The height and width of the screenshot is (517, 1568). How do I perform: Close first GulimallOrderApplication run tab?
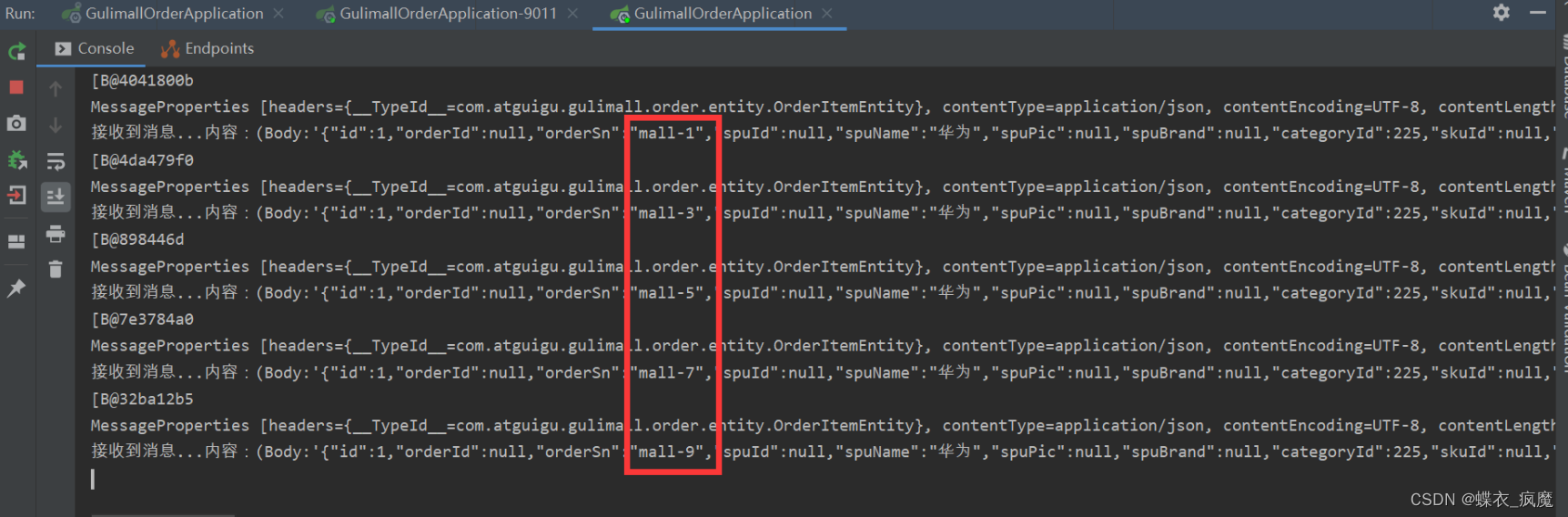point(278,14)
